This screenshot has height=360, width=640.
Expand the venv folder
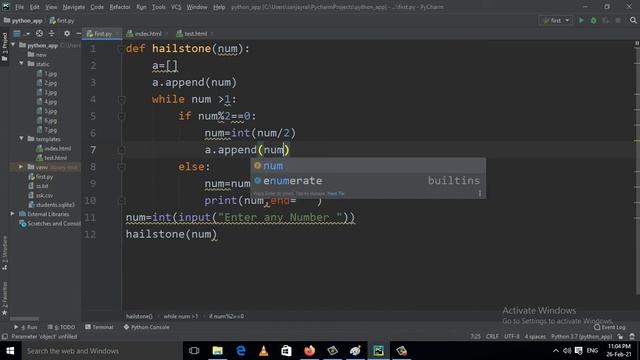[21, 167]
